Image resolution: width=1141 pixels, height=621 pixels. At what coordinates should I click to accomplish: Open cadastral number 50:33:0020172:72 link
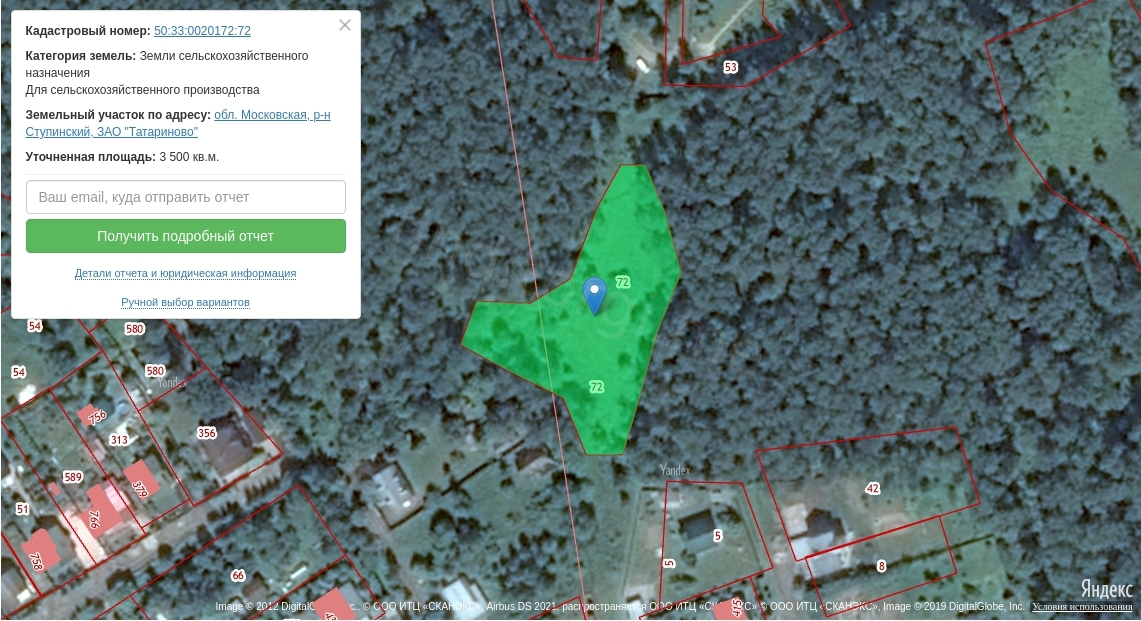click(202, 31)
